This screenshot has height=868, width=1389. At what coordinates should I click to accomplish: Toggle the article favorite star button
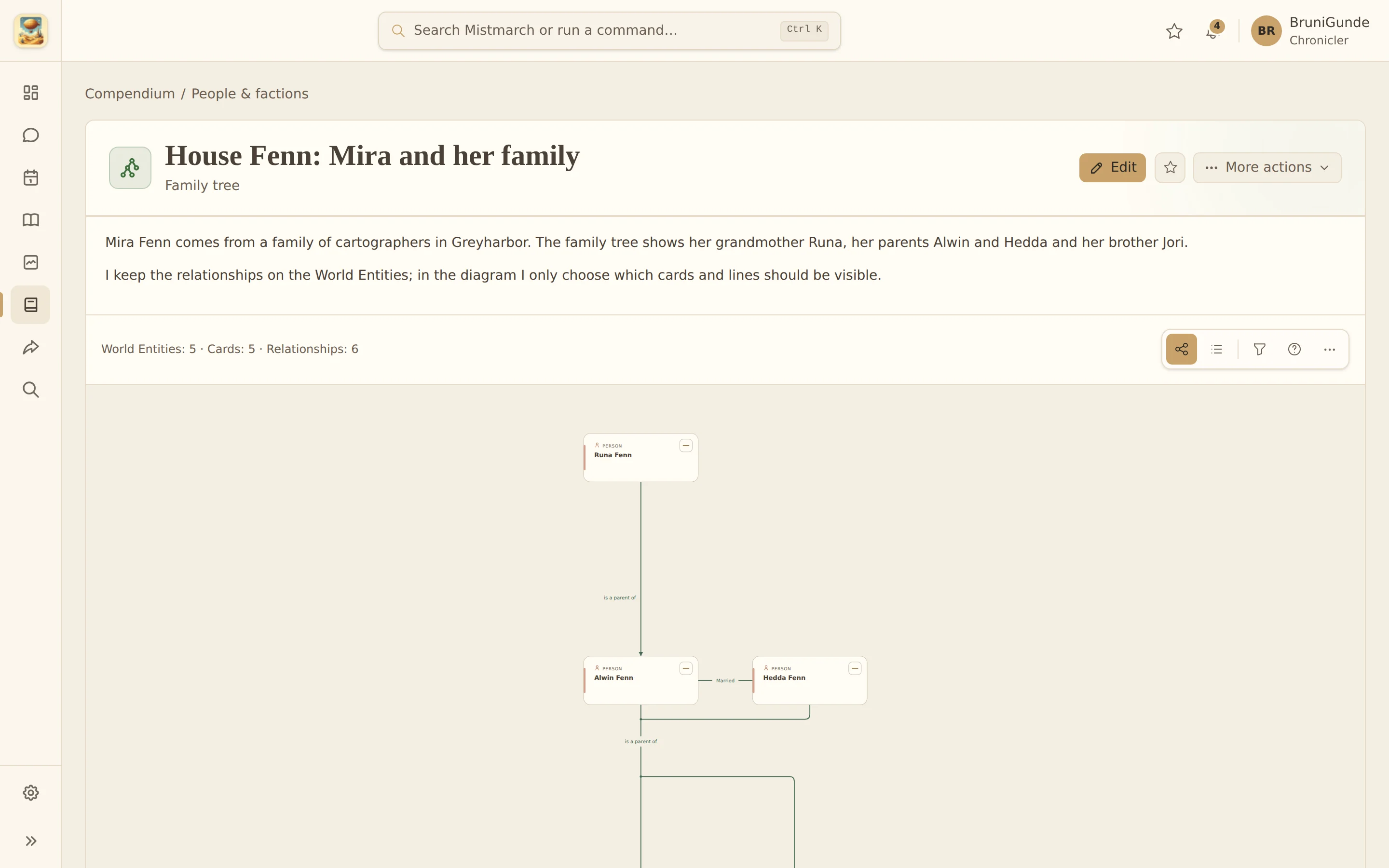click(x=1170, y=168)
